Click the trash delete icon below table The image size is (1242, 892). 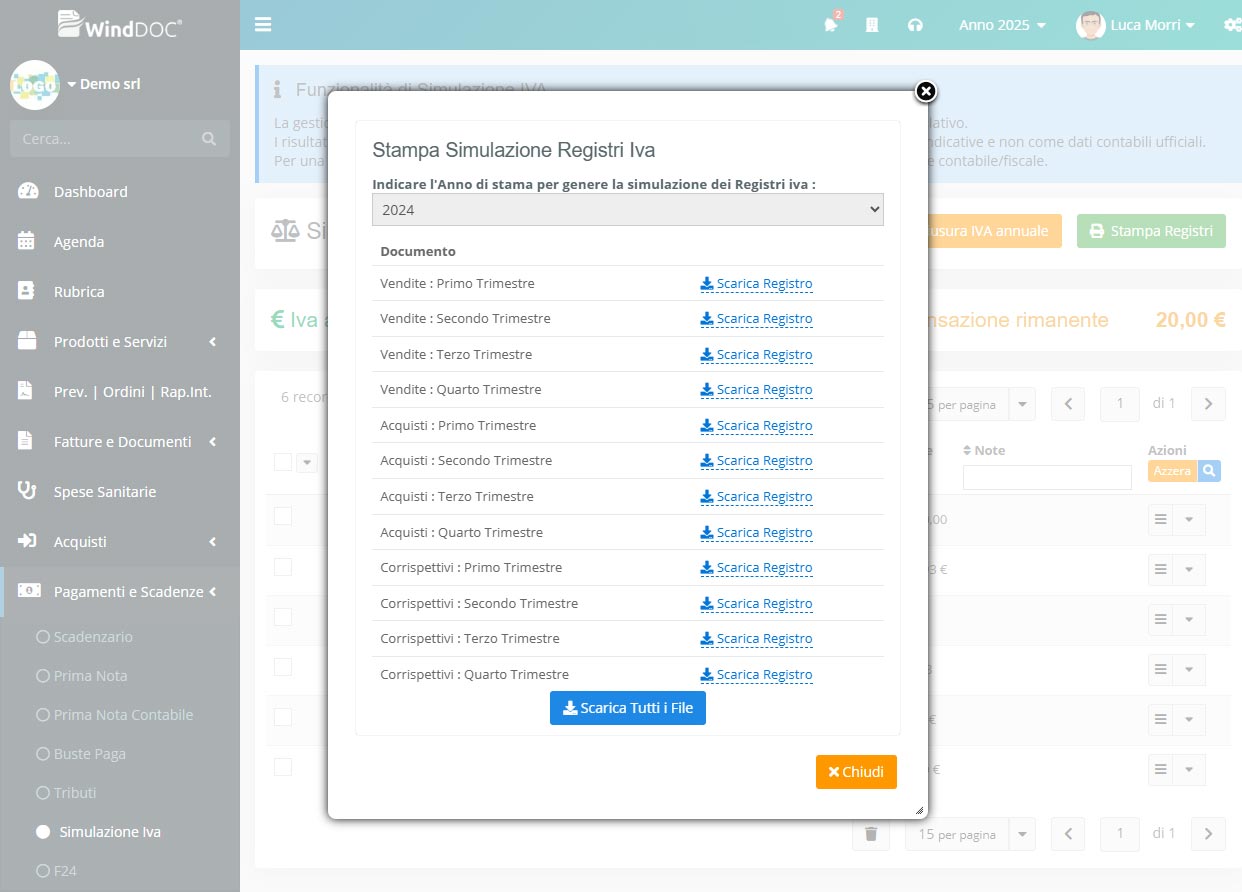click(x=870, y=834)
